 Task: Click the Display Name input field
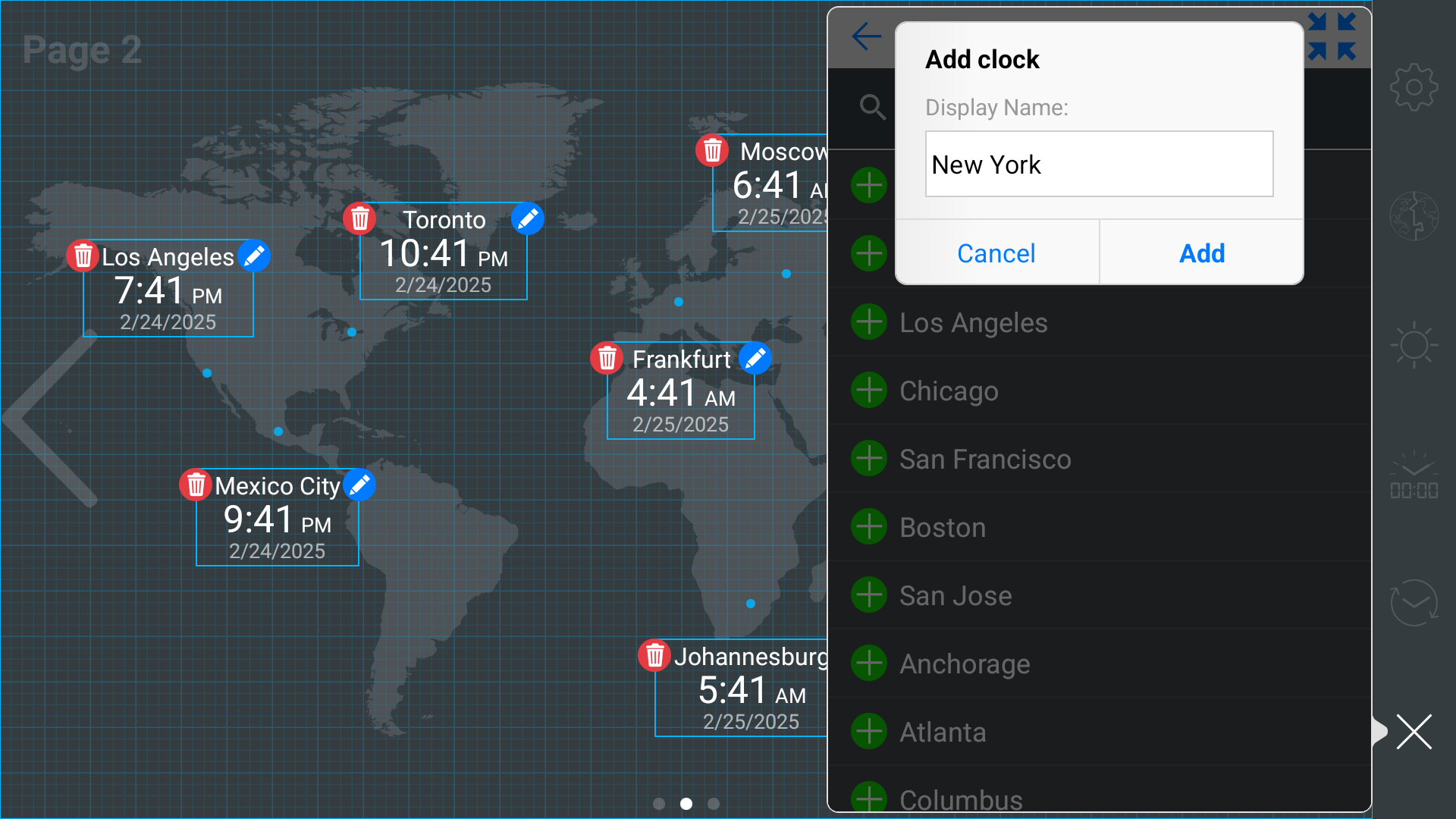pos(1099,164)
